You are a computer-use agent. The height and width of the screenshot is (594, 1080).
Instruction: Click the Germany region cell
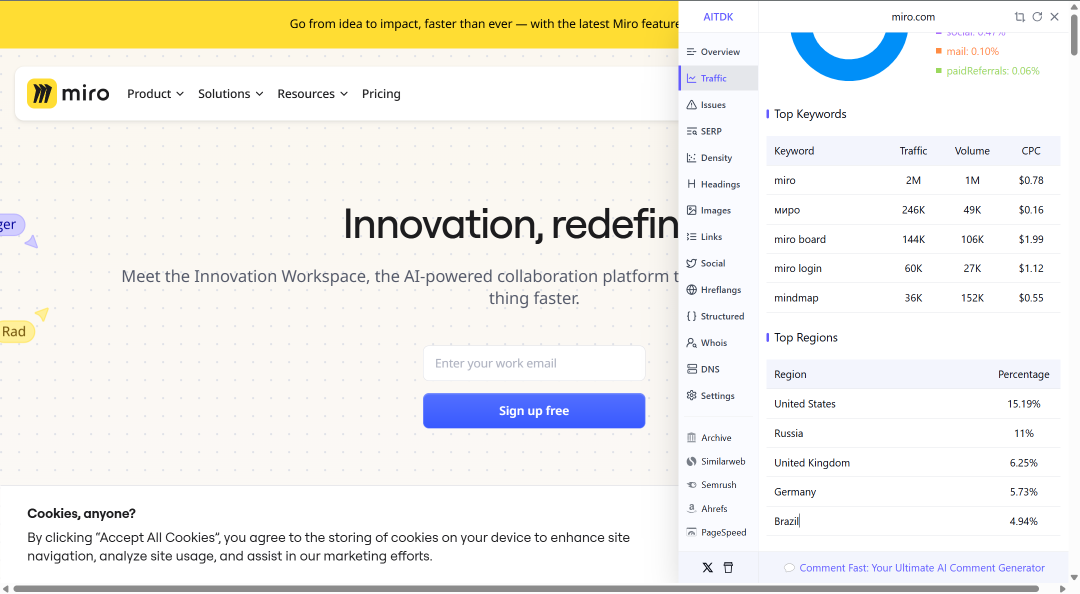[x=795, y=492]
